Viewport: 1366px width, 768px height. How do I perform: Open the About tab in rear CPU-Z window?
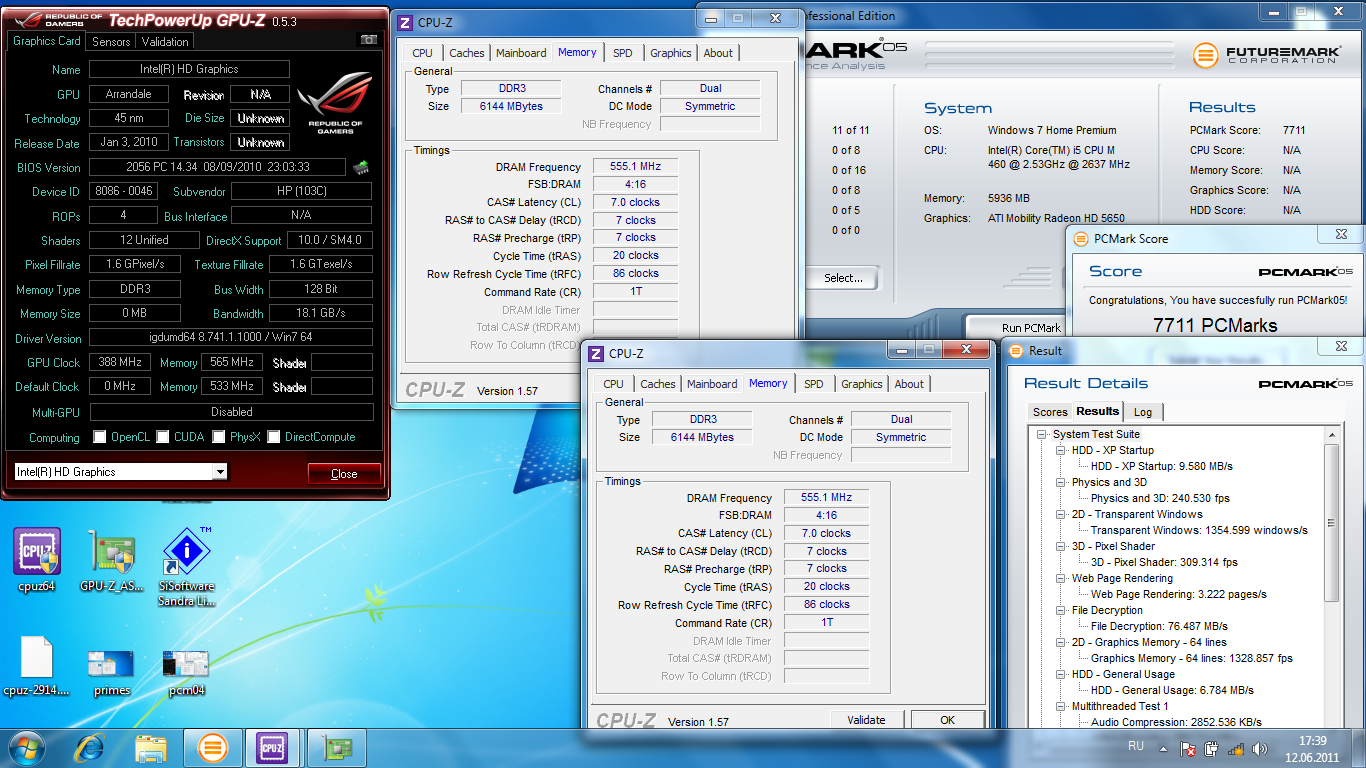click(718, 53)
